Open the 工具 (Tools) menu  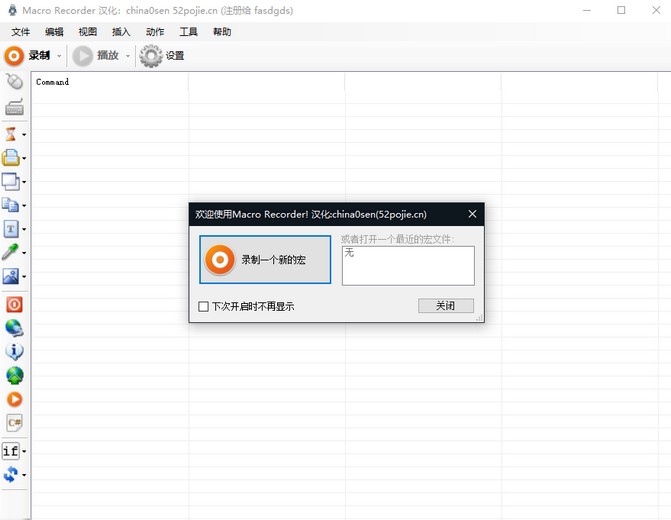[x=188, y=32]
